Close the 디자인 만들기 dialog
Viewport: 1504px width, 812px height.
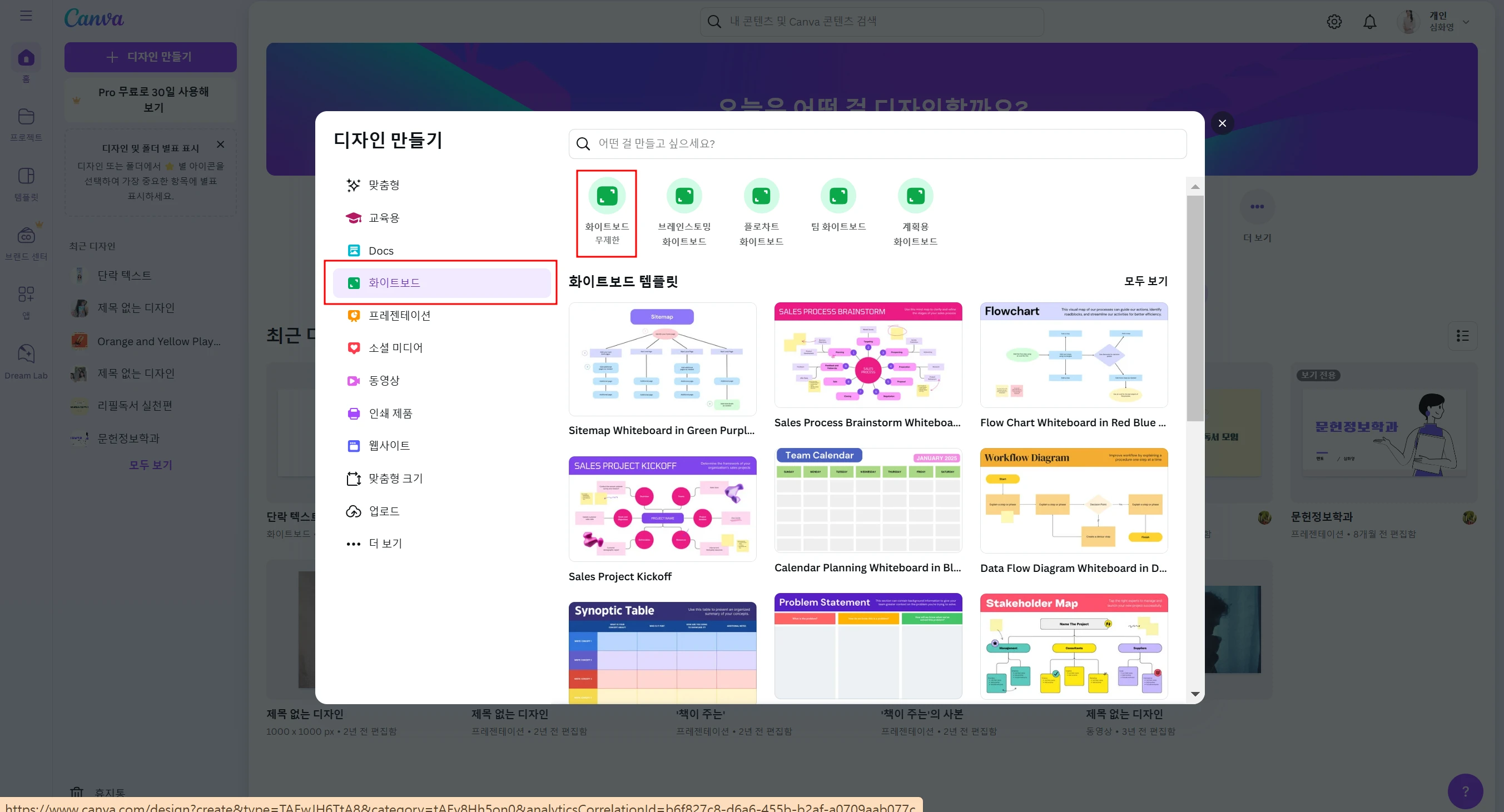[1222, 123]
